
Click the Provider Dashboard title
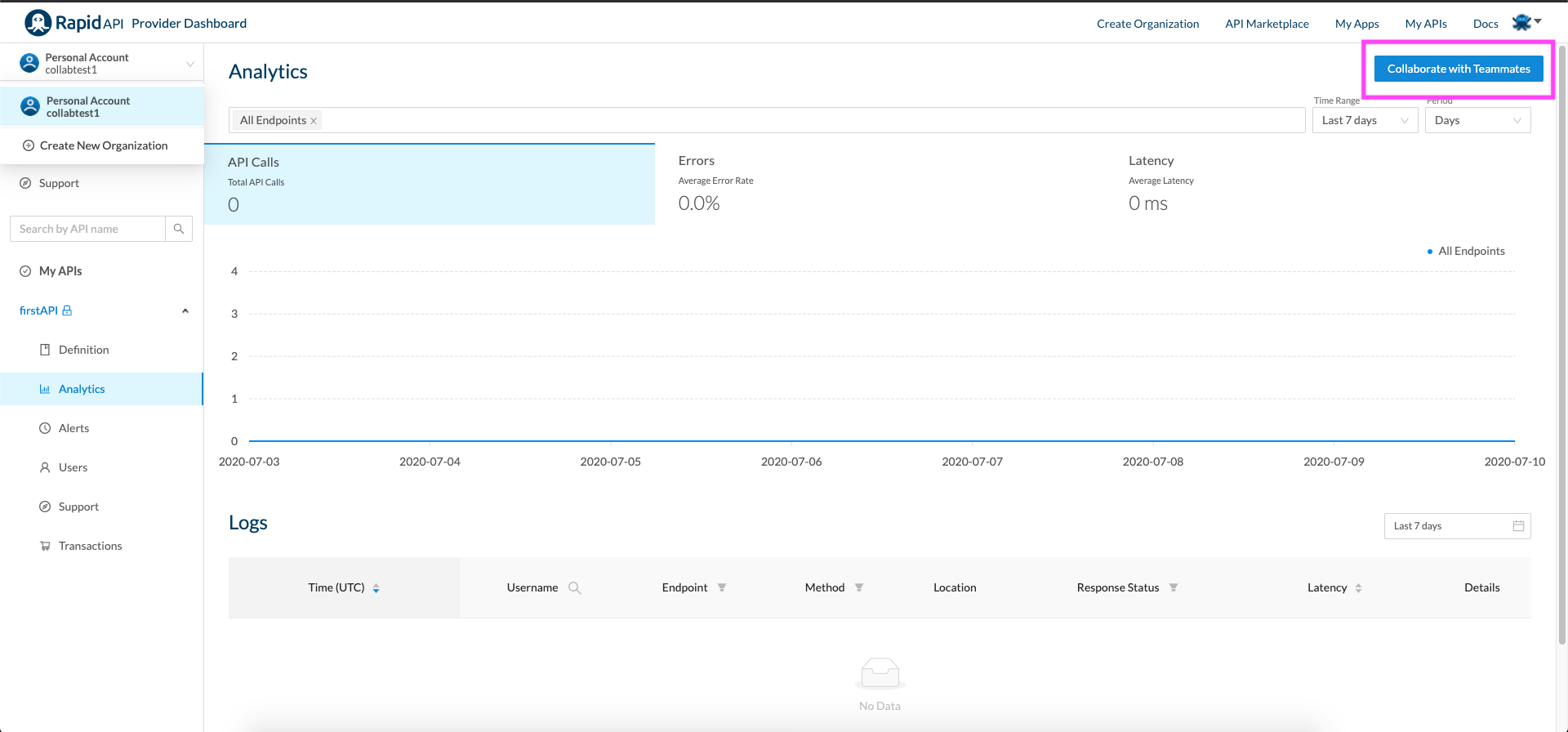pyautogui.click(x=189, y=23)
